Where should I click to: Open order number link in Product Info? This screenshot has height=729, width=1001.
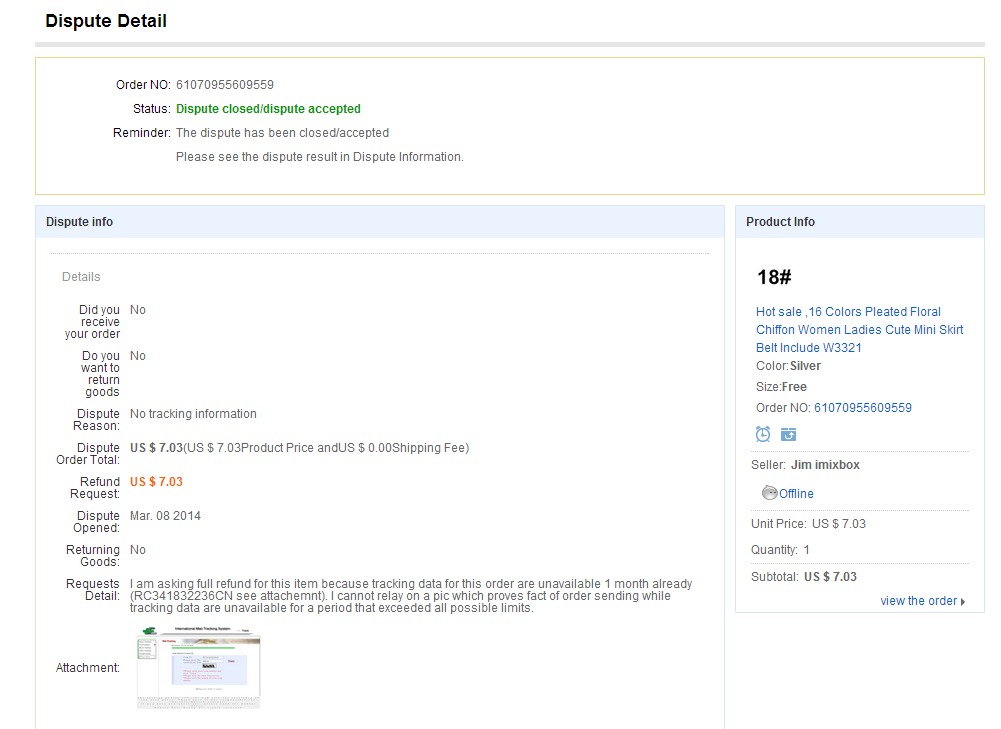pyautogui.click(x=862, y=408)
